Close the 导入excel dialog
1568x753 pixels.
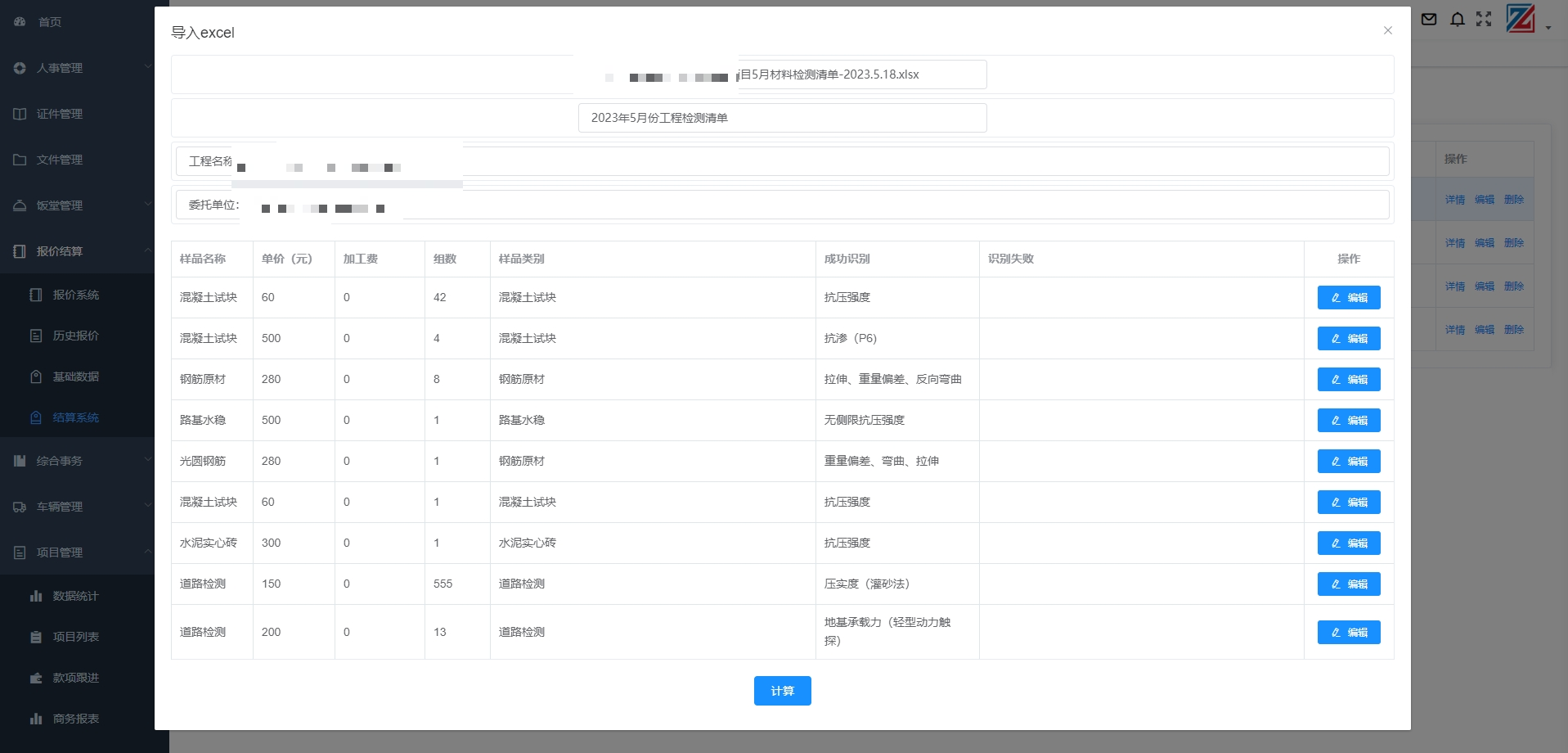coord(1388,30)
